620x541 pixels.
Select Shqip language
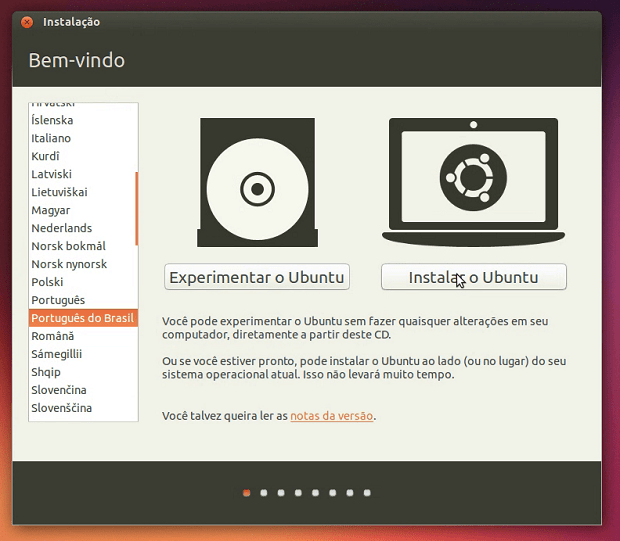coord(83,372)
